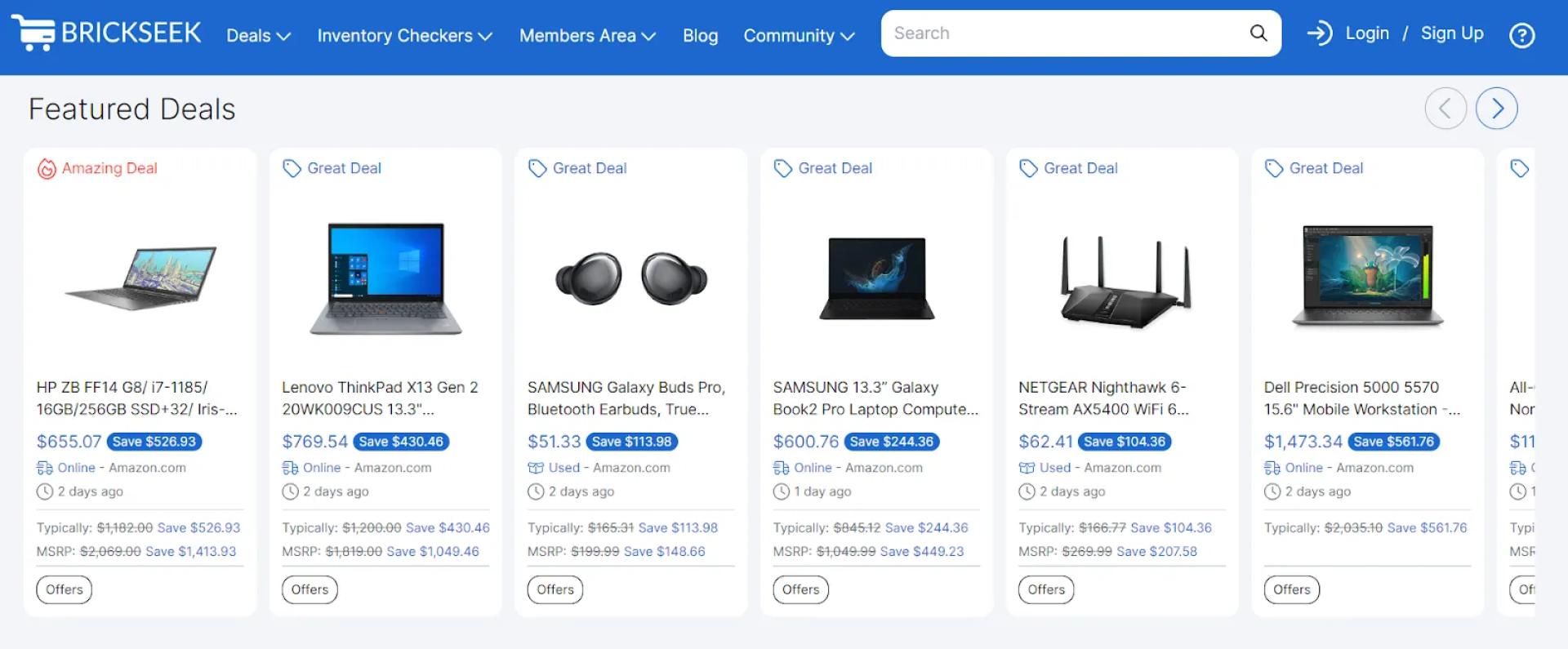The height and width of the screenshot is (649, 1568).
Task: Click Great Deal tag icon on NETGEAR card
Action: [1028, 169]
